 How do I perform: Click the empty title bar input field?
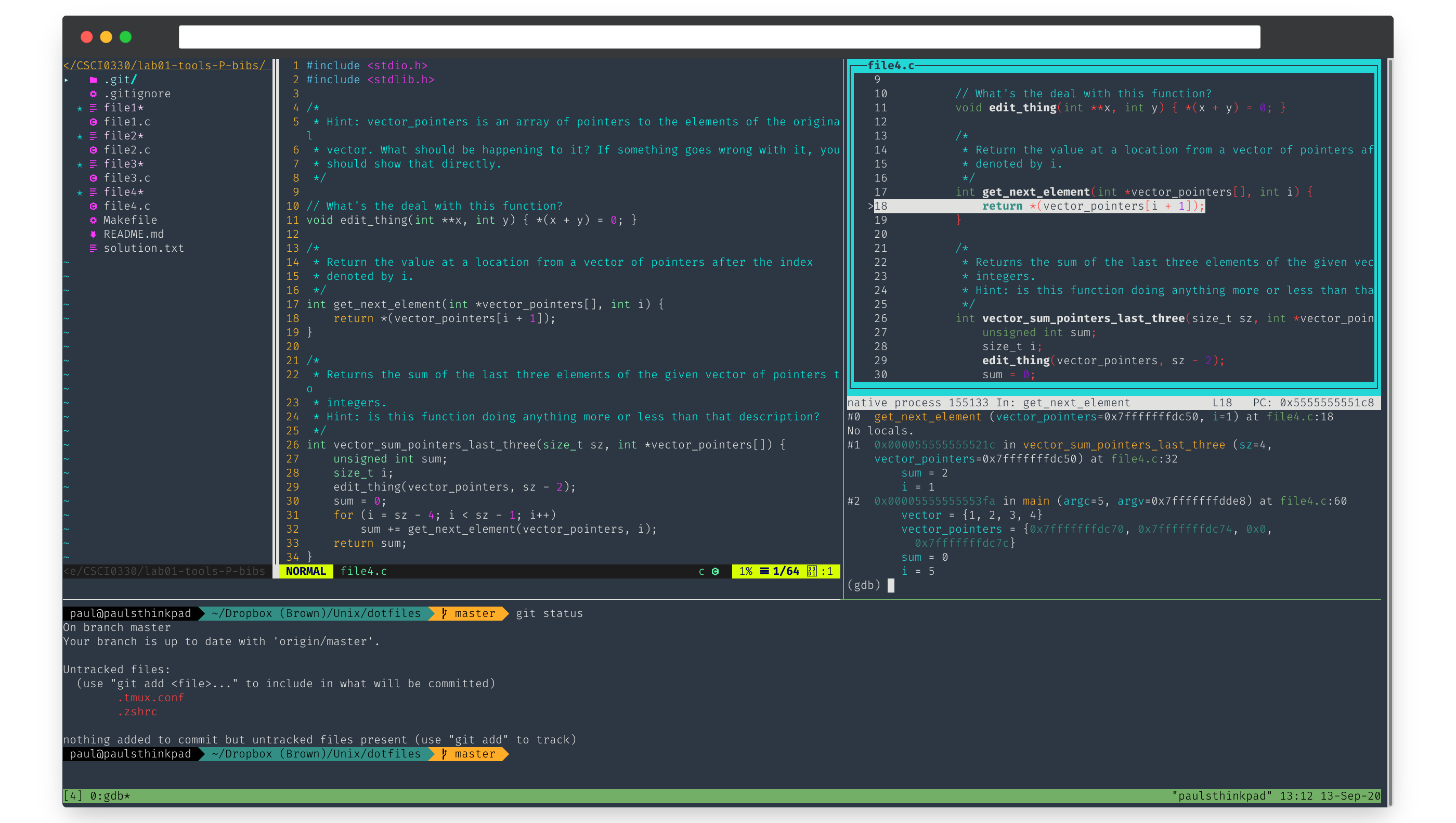coord(719,37)
